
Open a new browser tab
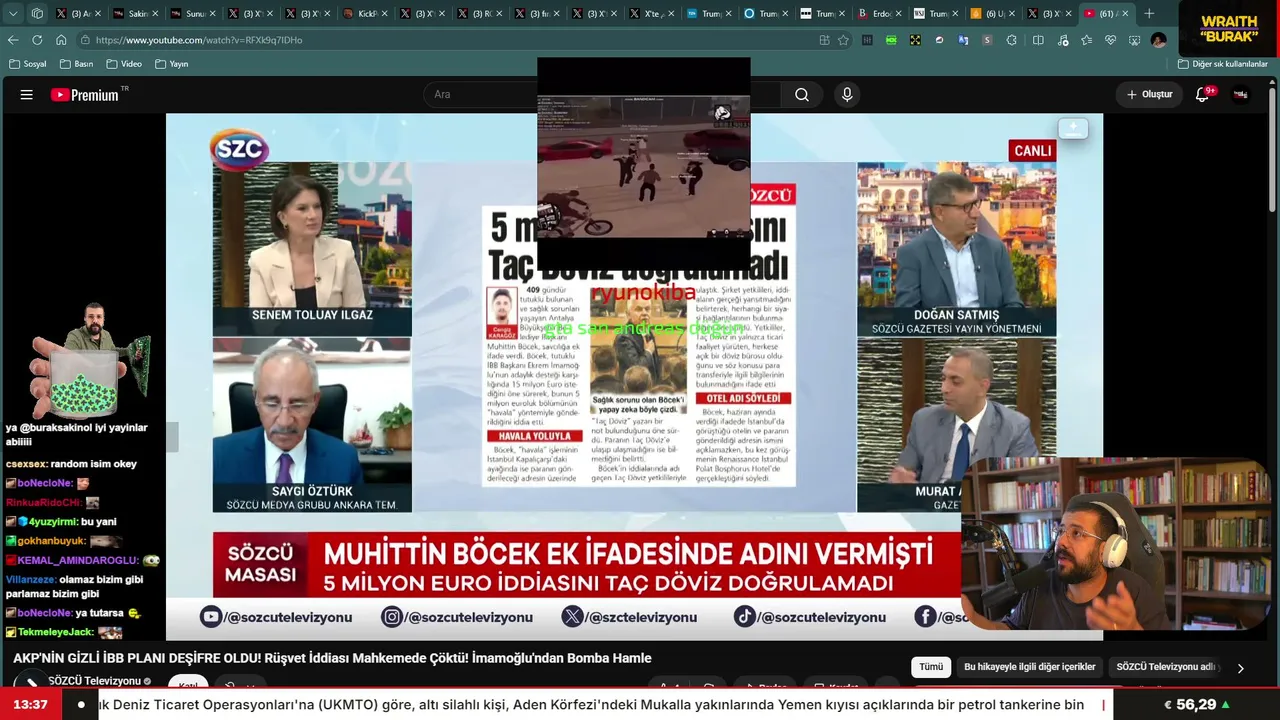point(1149,14)
